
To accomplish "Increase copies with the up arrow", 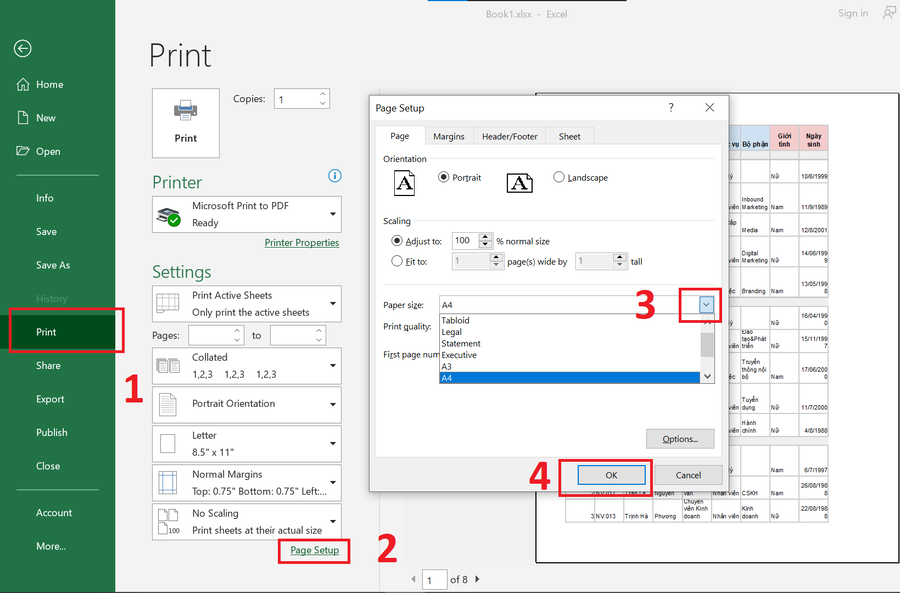I will (323, 94).
